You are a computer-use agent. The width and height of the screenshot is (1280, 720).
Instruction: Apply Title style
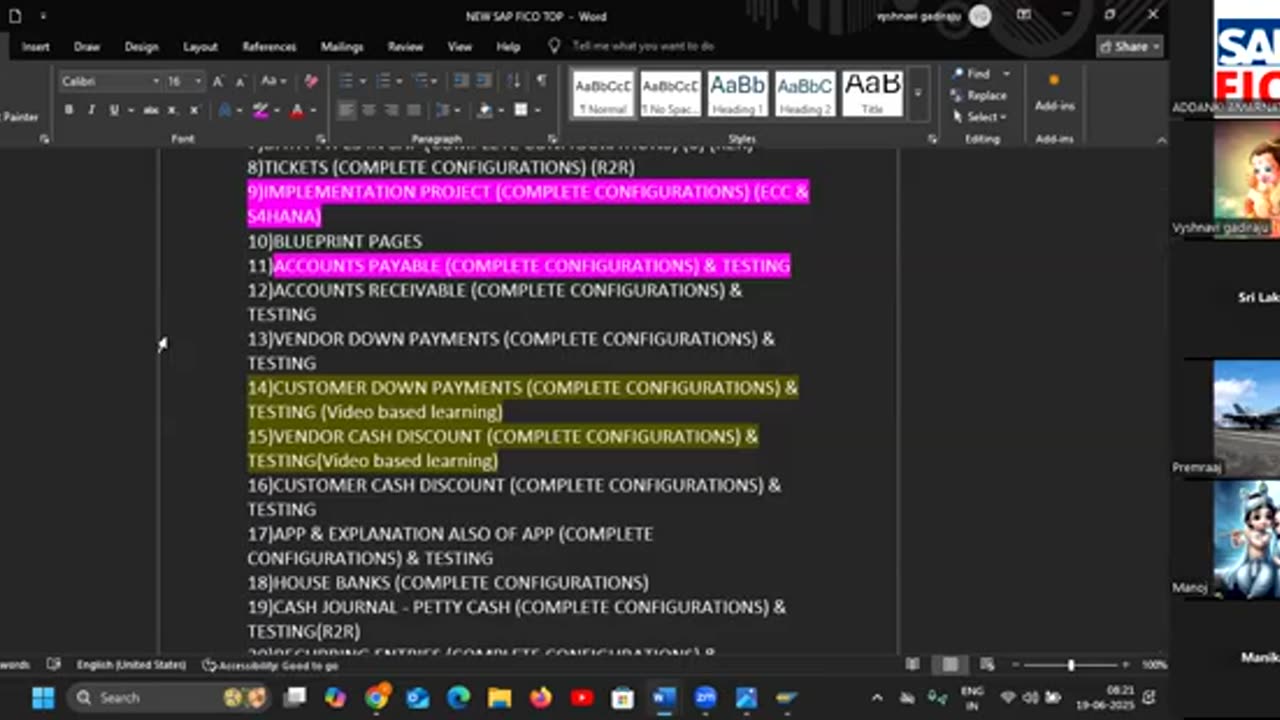(872, 93)
